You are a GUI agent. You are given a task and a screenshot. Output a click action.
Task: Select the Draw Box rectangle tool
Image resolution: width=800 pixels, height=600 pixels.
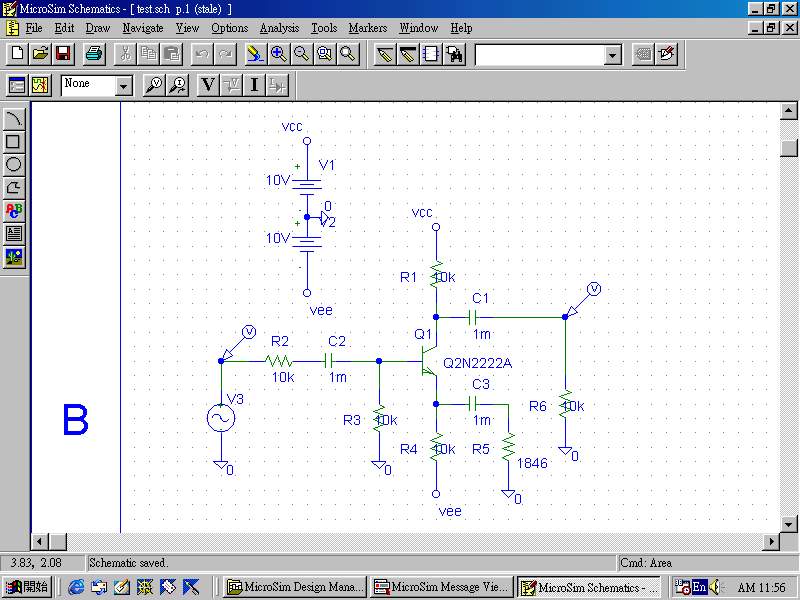pyautogui.click(x=14, y=141)
